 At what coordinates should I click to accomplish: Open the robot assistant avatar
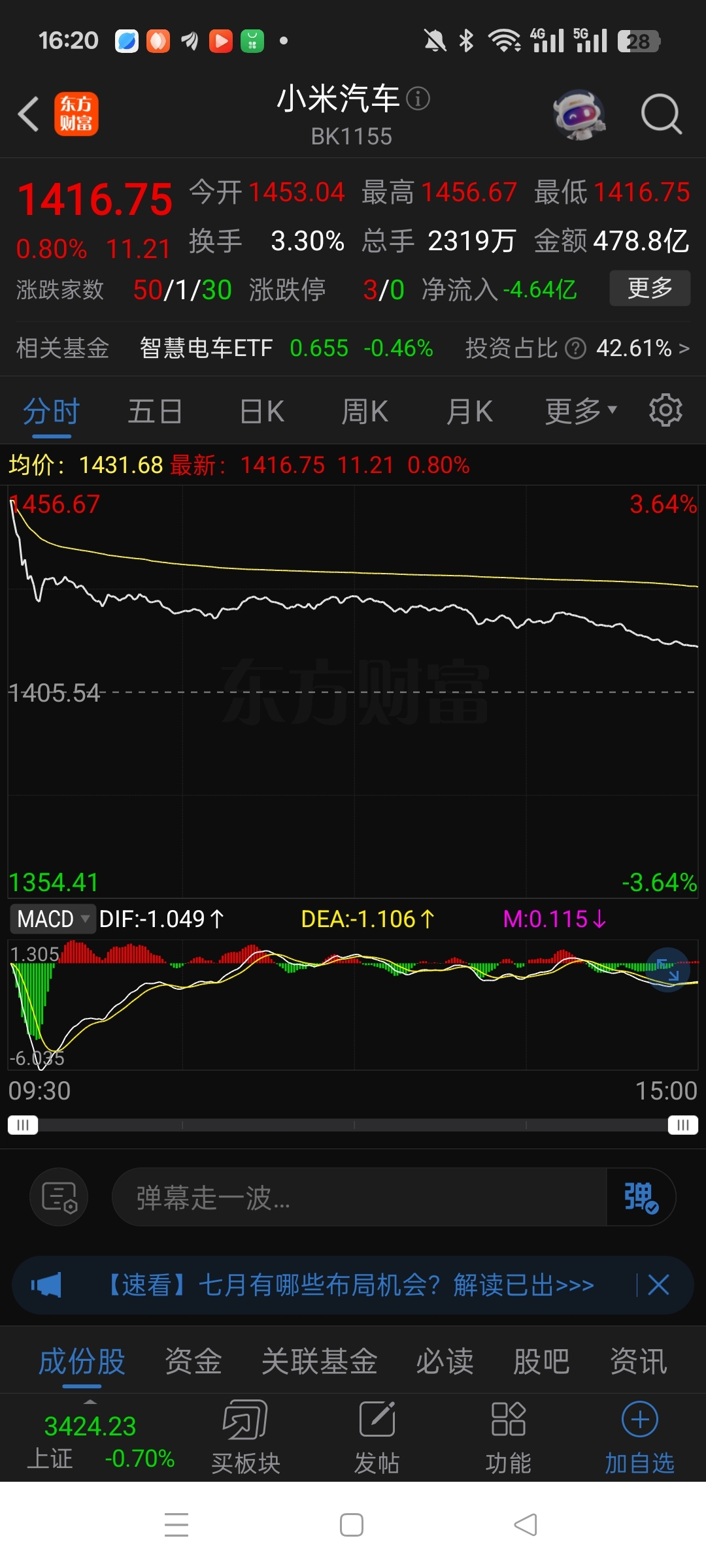579,114
